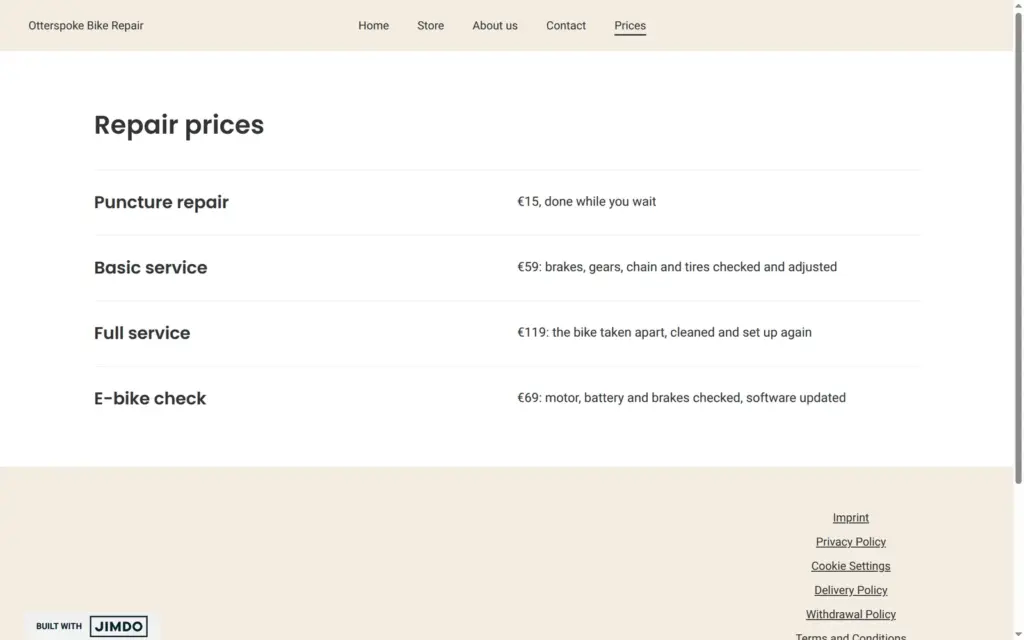View the Delivery Policy link
The width and height of the screenshot is (1024, 640).
coord(850,590)
